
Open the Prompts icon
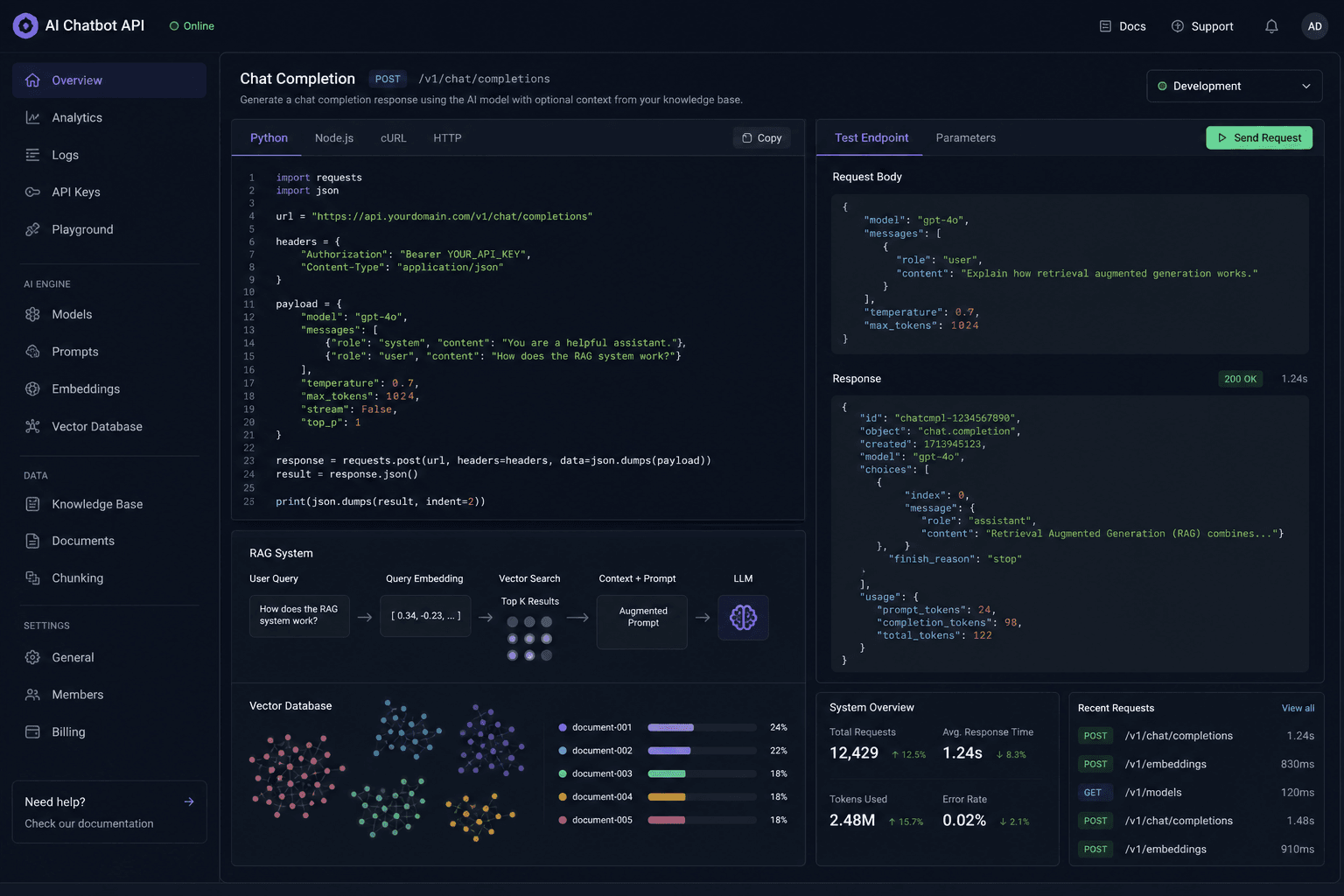(x=32, y=352)
